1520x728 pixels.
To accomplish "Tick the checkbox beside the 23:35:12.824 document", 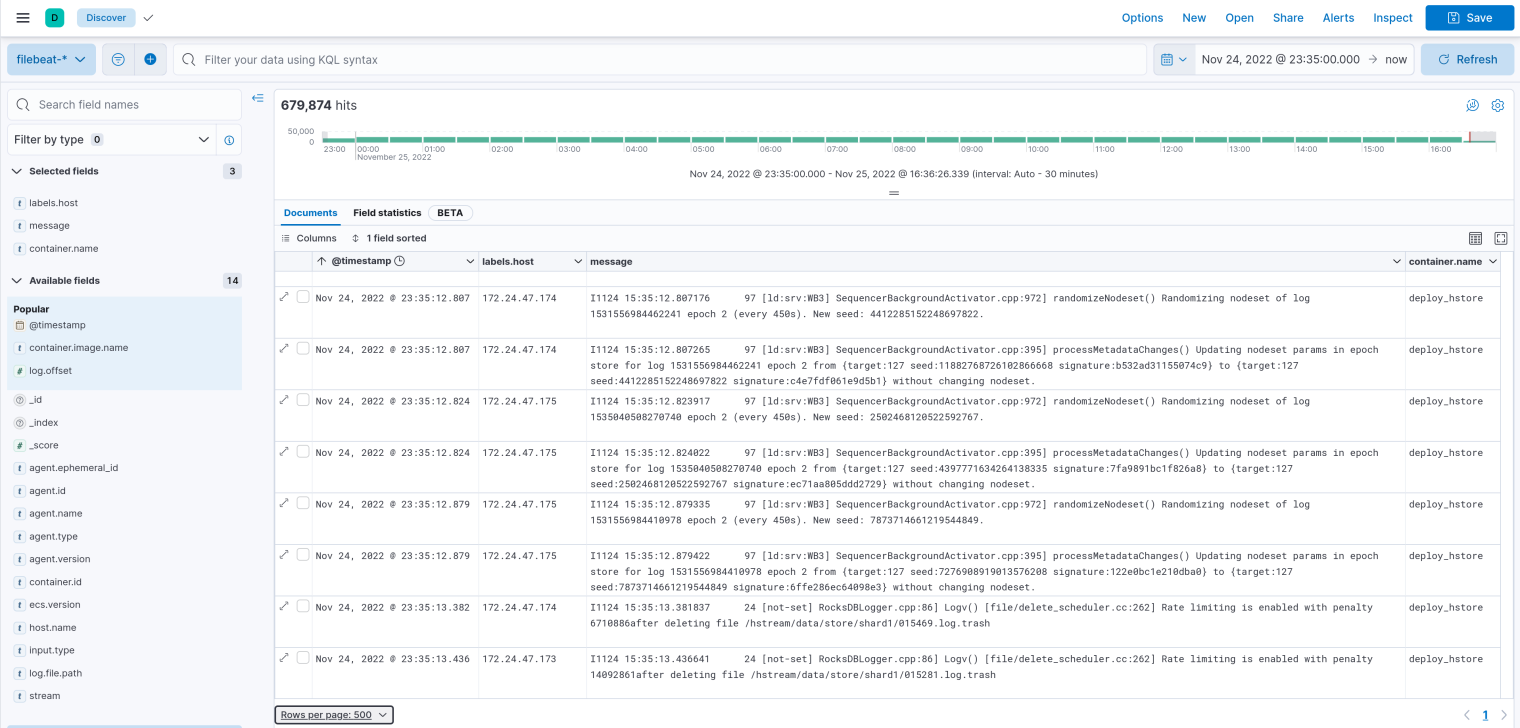I will (303, 399).
